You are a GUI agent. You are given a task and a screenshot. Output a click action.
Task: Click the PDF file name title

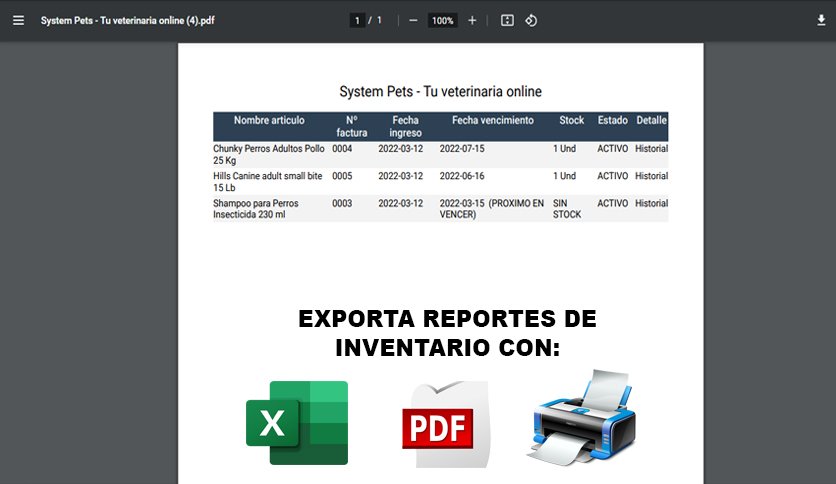coord(127,20)
